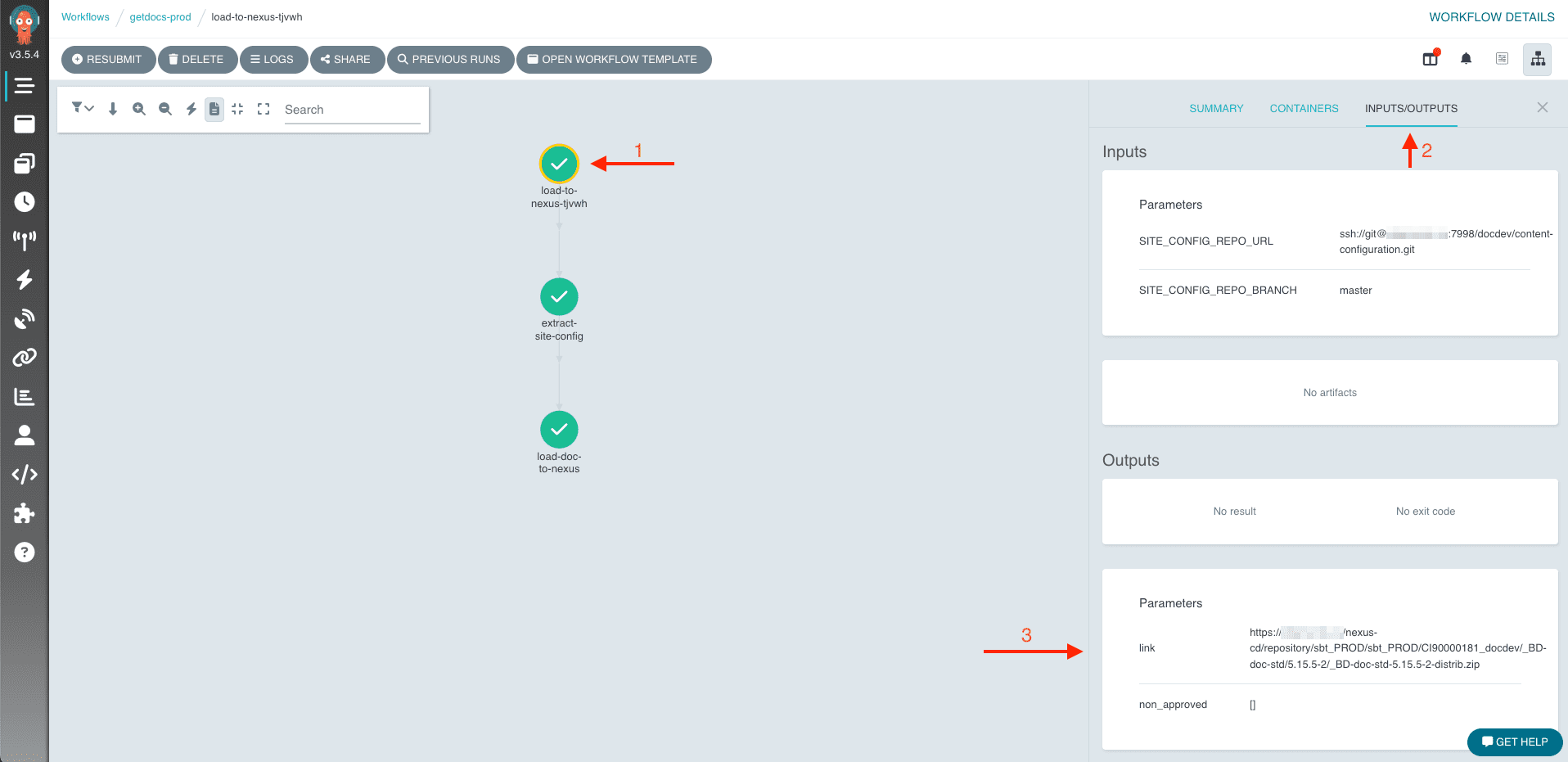Open LOGS for this workflow
The image size is (1568, 762).
pos(273,60)
